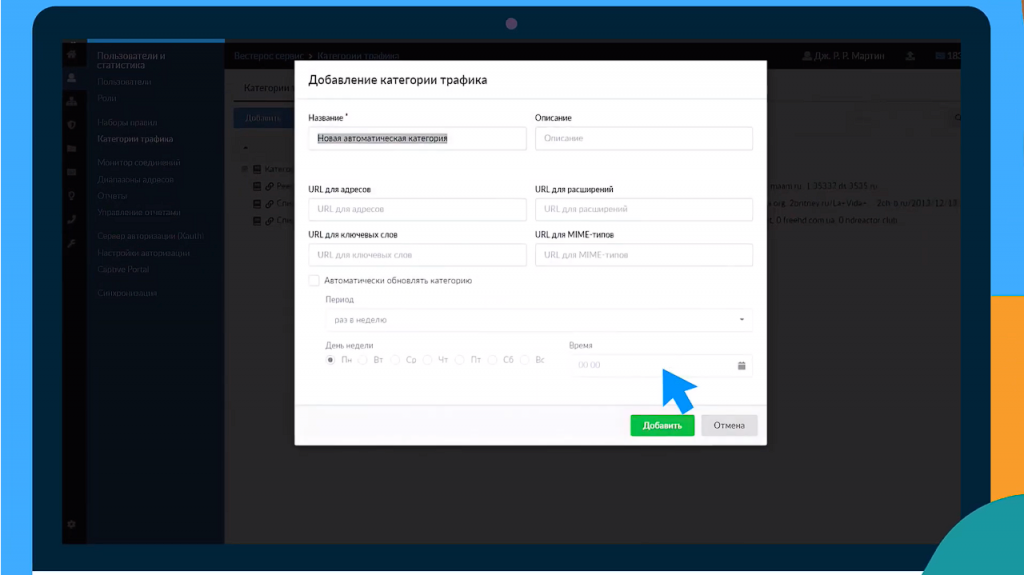
Task: Click the URL для ключевых слов input field
Action: [417, 255]
